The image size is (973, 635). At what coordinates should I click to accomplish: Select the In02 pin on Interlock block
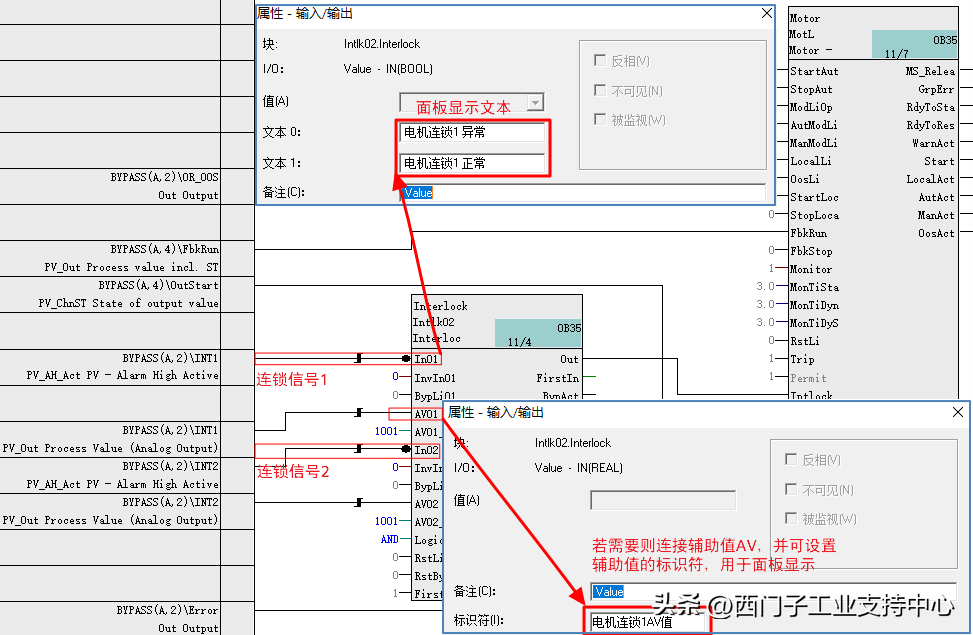pyautogui.click(x=427, y=451)
